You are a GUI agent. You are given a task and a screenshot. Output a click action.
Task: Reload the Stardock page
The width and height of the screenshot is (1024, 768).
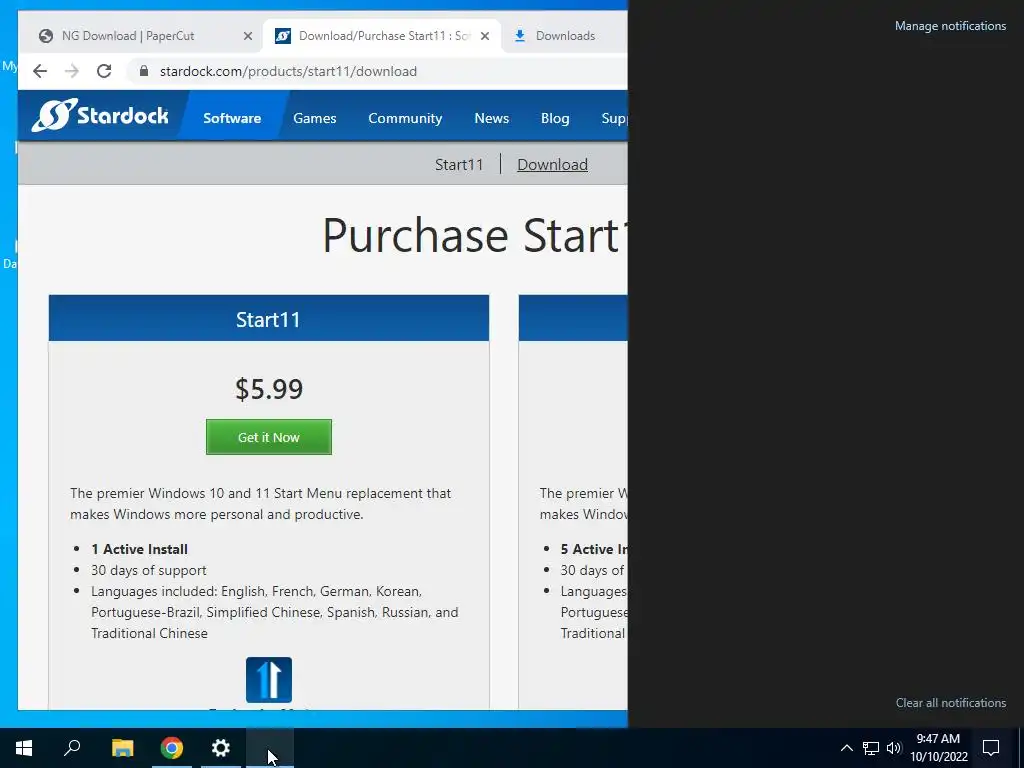[104, 71]
